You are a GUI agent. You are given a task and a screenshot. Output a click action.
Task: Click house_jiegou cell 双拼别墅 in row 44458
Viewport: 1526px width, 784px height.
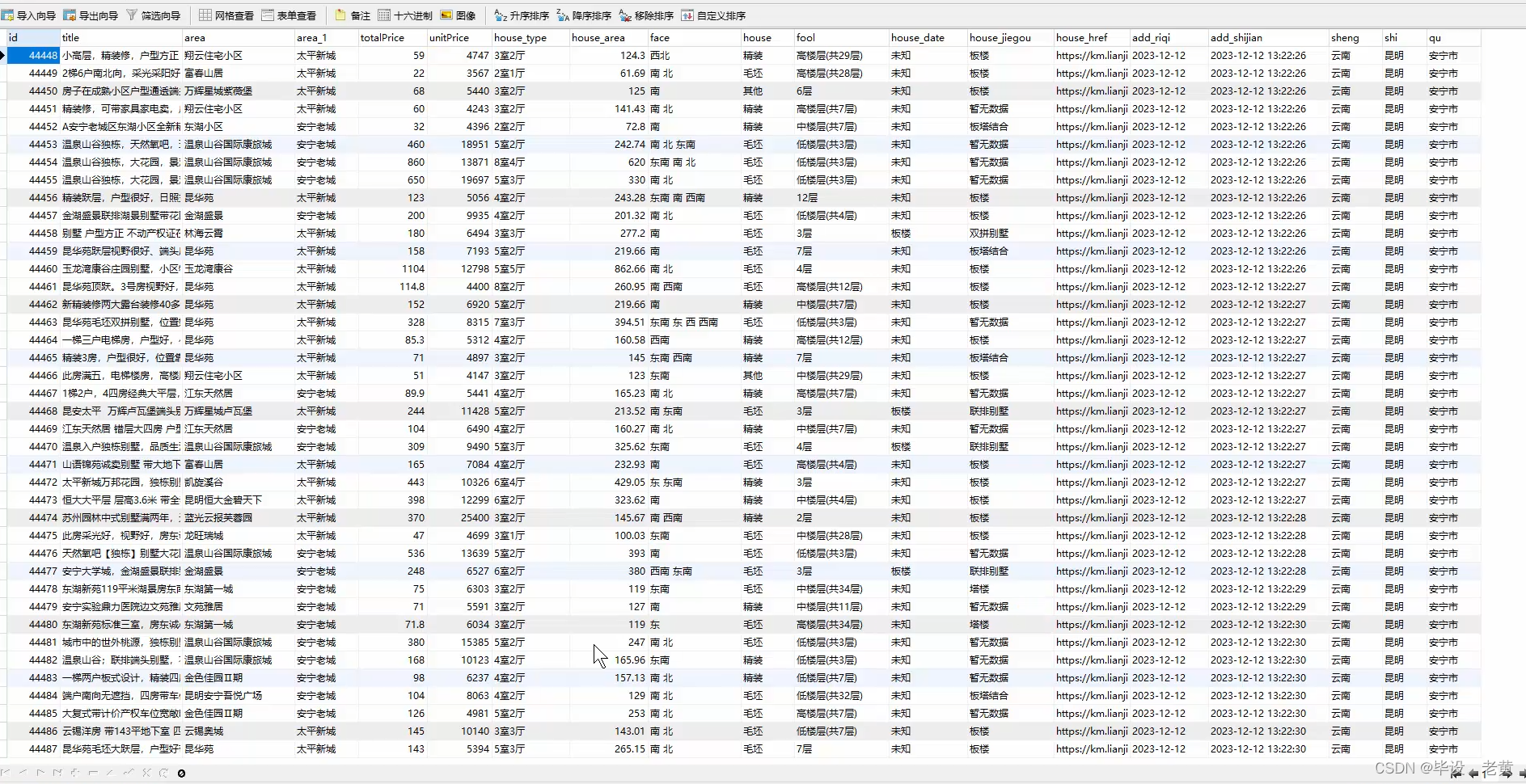(x=1011, y=234)
